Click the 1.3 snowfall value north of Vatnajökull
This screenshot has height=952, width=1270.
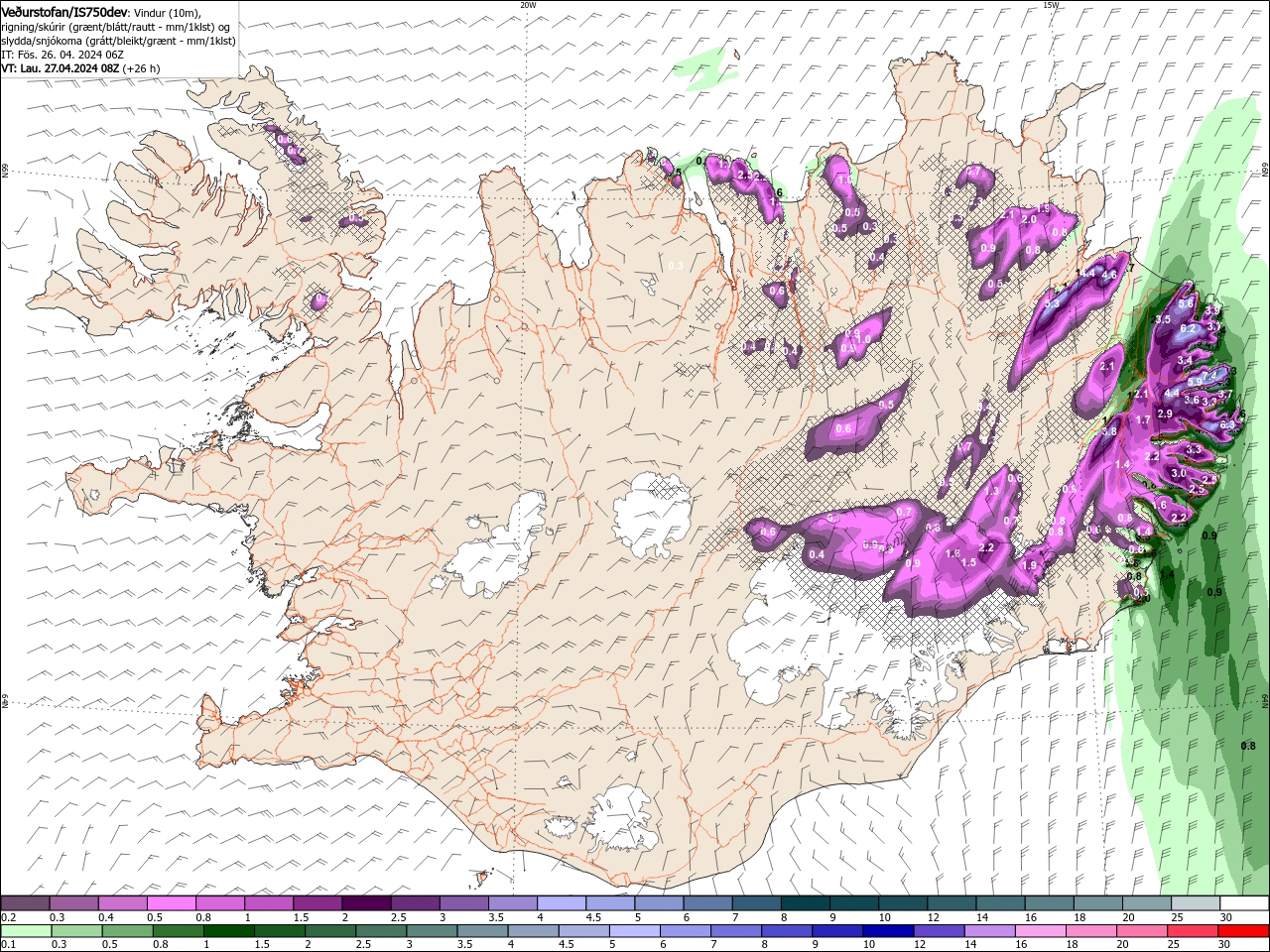pyautogui.click(x=991, y=491)
